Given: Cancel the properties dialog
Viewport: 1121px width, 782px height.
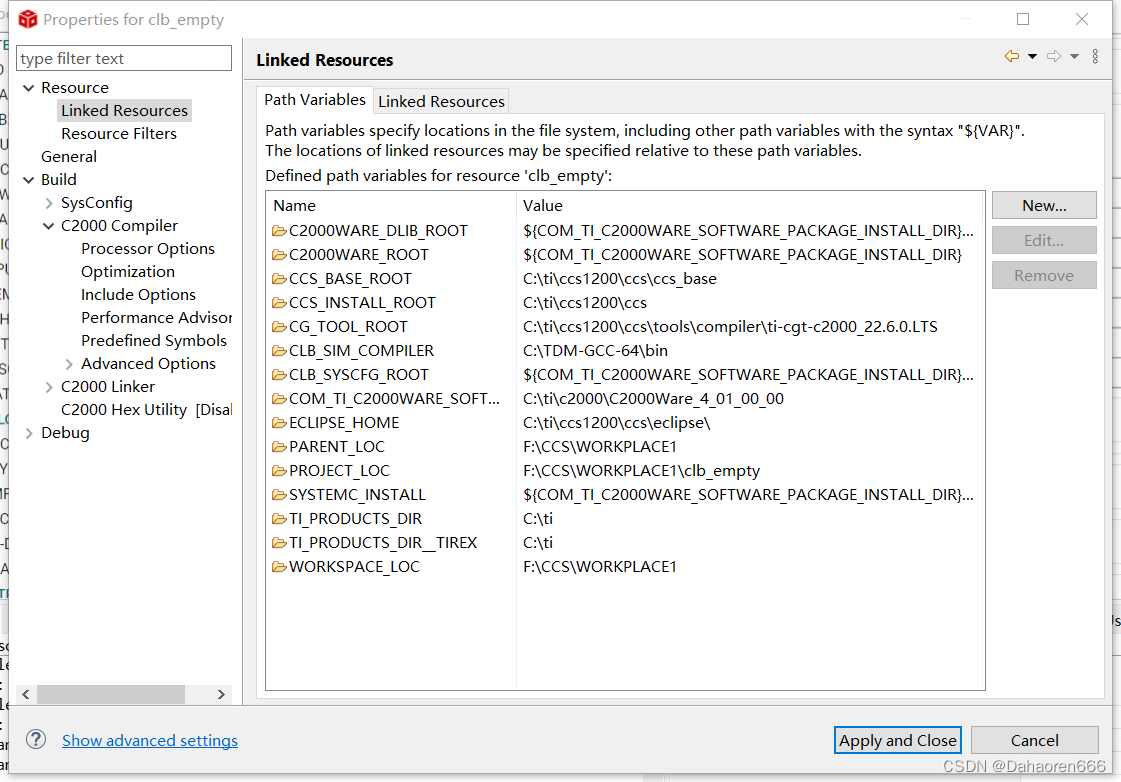Looking at the screenshot, I should (x=1034, y=740).
